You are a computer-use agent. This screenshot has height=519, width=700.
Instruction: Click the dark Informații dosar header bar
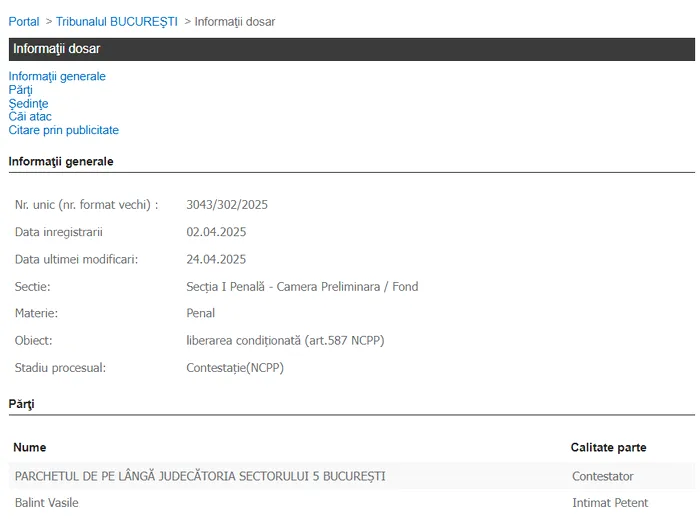[351, 49]
